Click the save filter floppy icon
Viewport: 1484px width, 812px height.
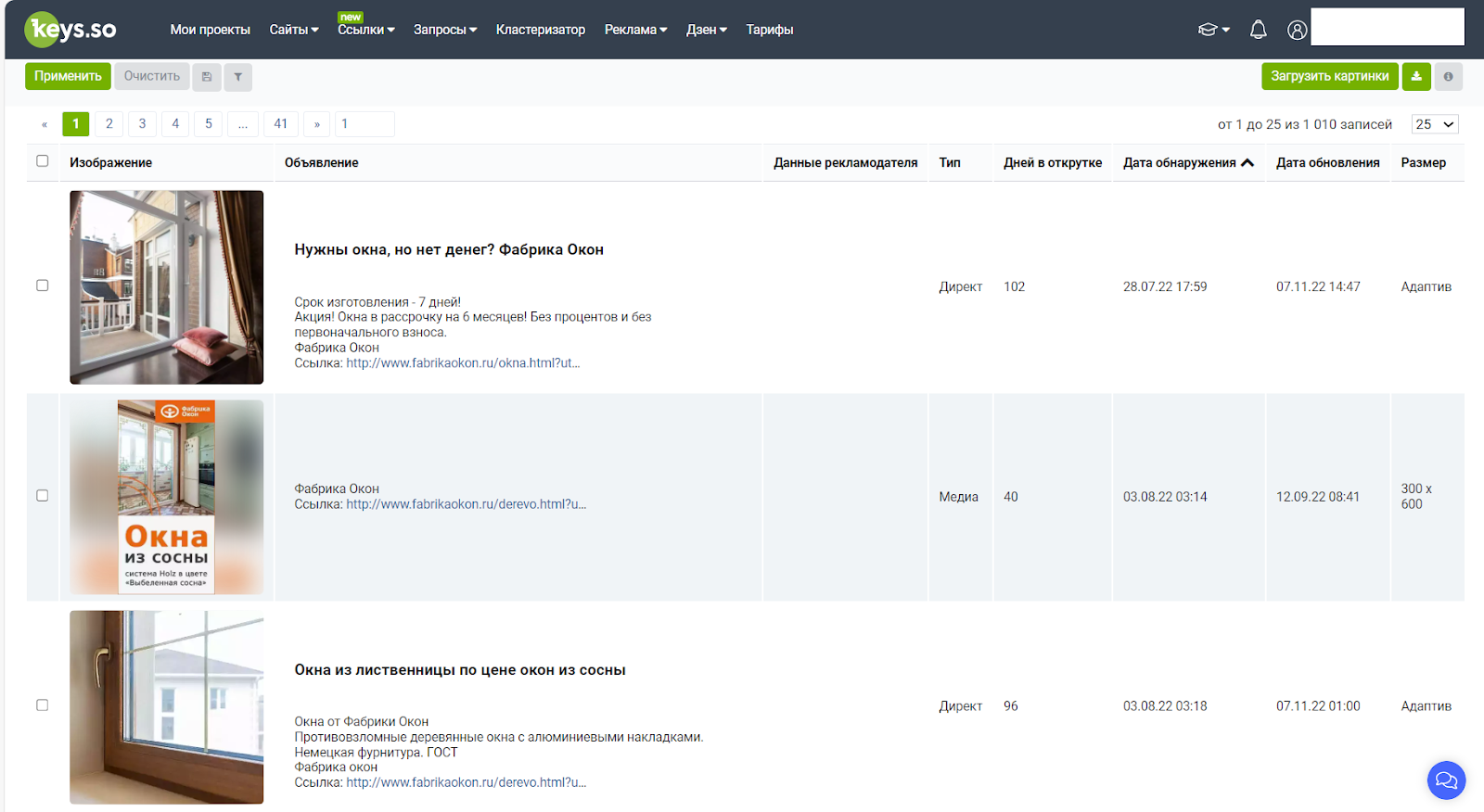click(207, 77)
